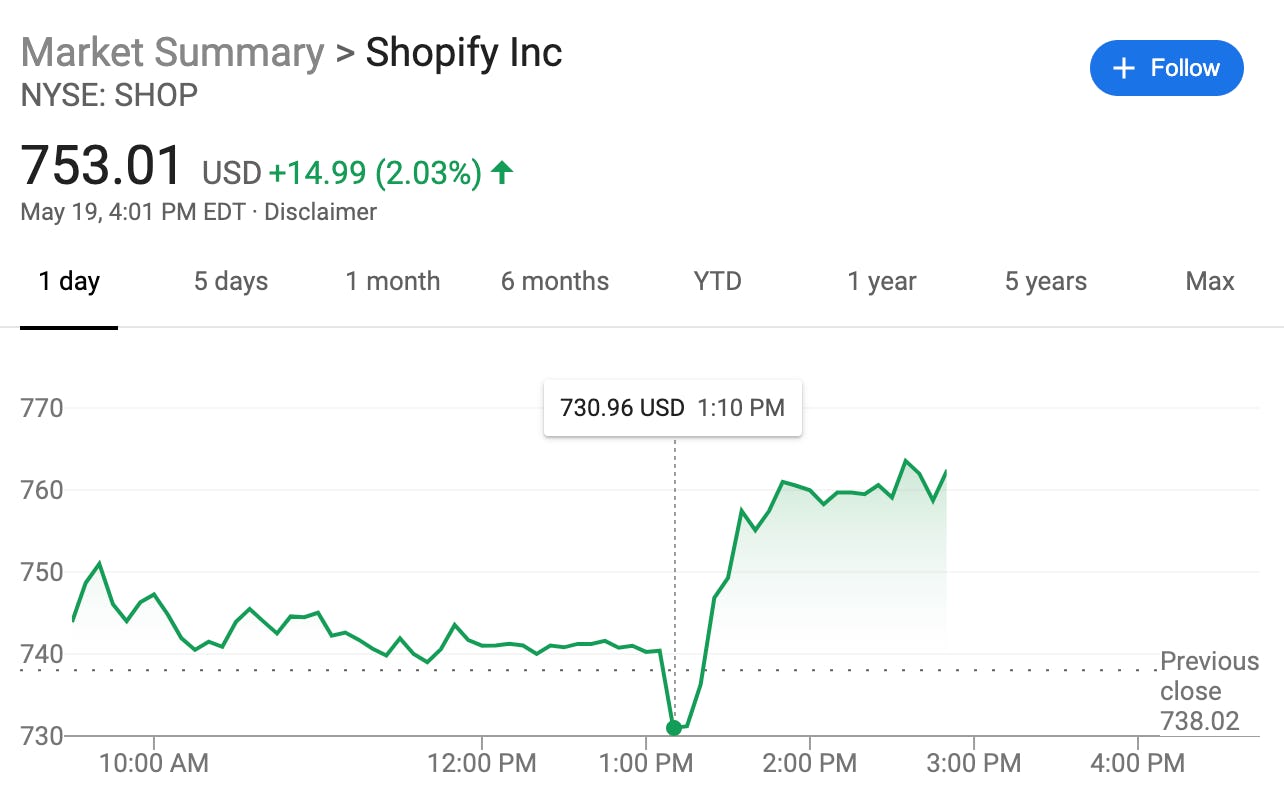
Task: Select the 1 day tab
Action: click(69, 282)
